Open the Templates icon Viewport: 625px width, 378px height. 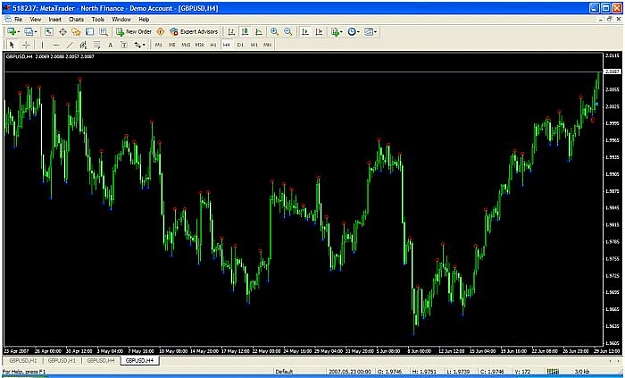(369, 32)
